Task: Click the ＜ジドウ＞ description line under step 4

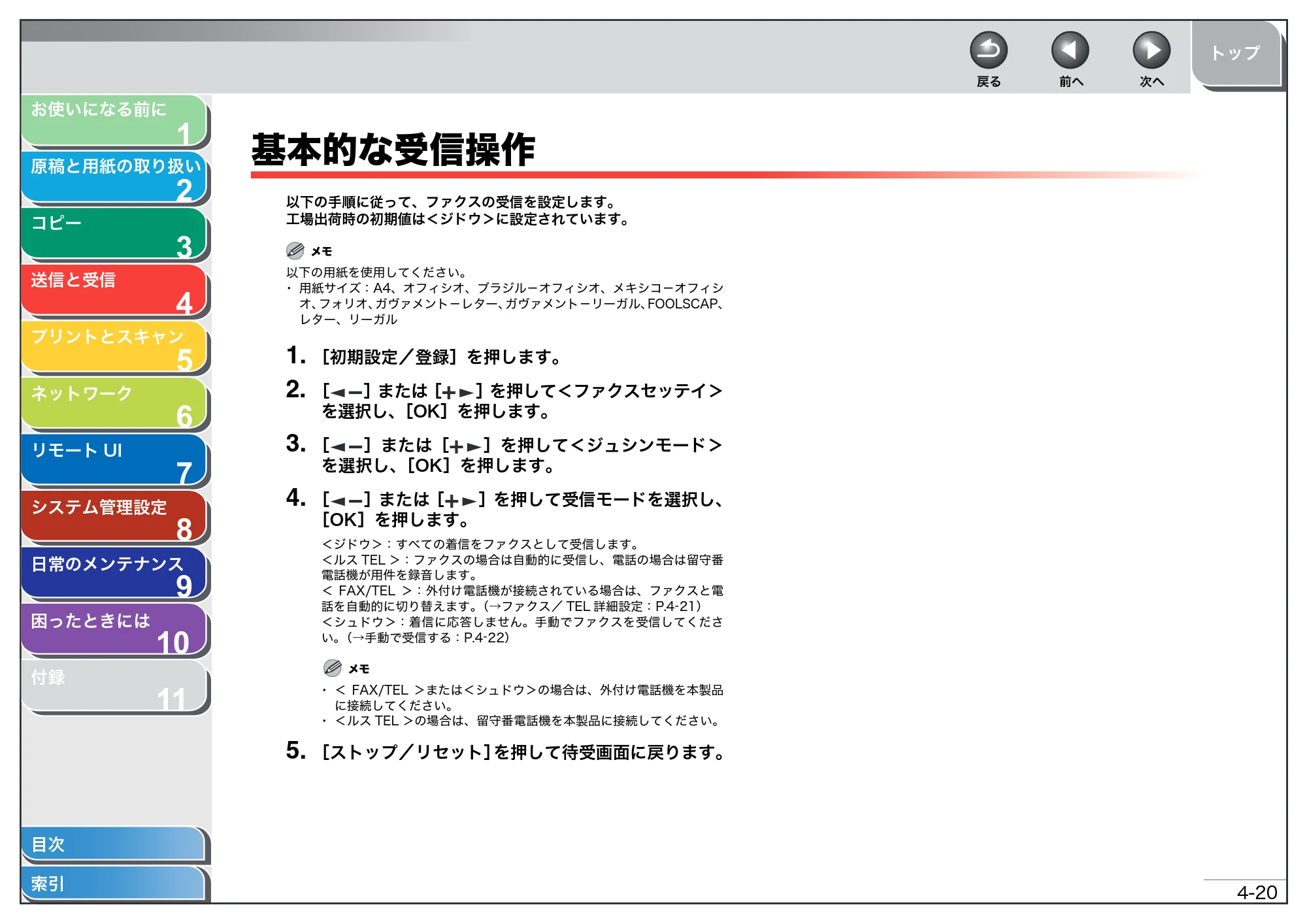Action: (480, 544)
